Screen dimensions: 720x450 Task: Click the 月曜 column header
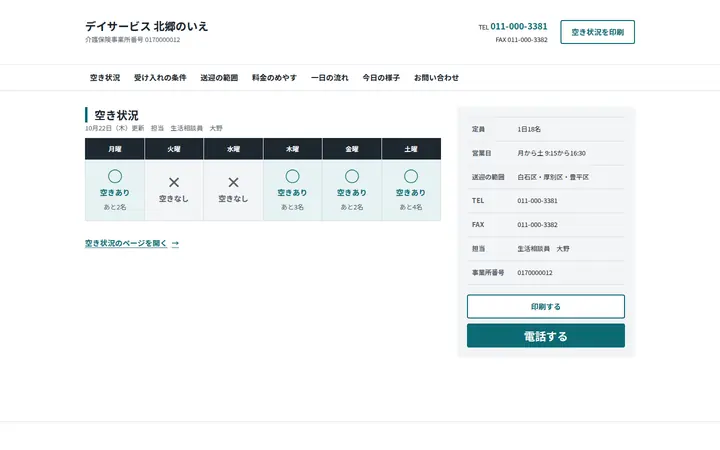115,149
